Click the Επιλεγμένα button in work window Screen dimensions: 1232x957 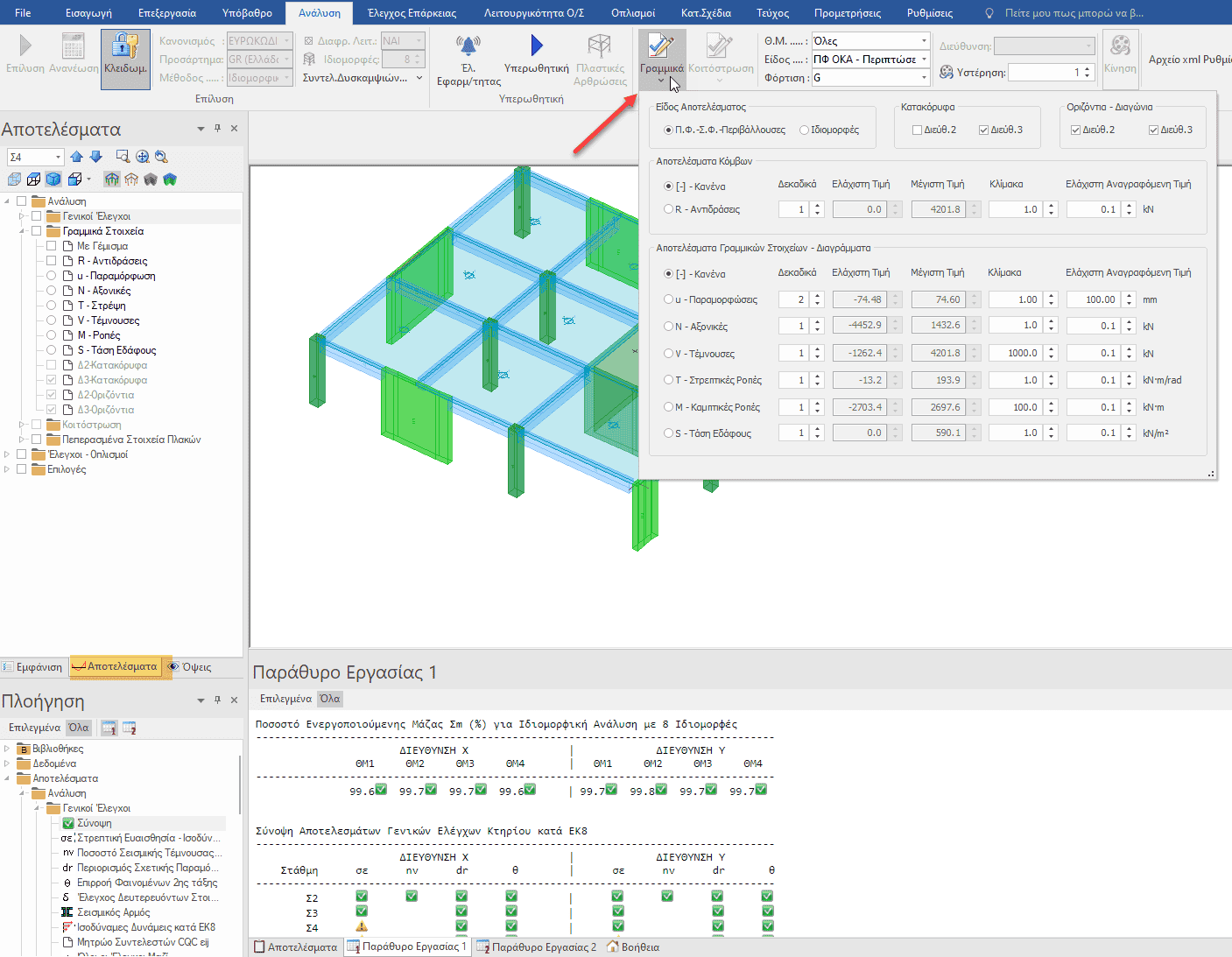[x=285, y=699]
